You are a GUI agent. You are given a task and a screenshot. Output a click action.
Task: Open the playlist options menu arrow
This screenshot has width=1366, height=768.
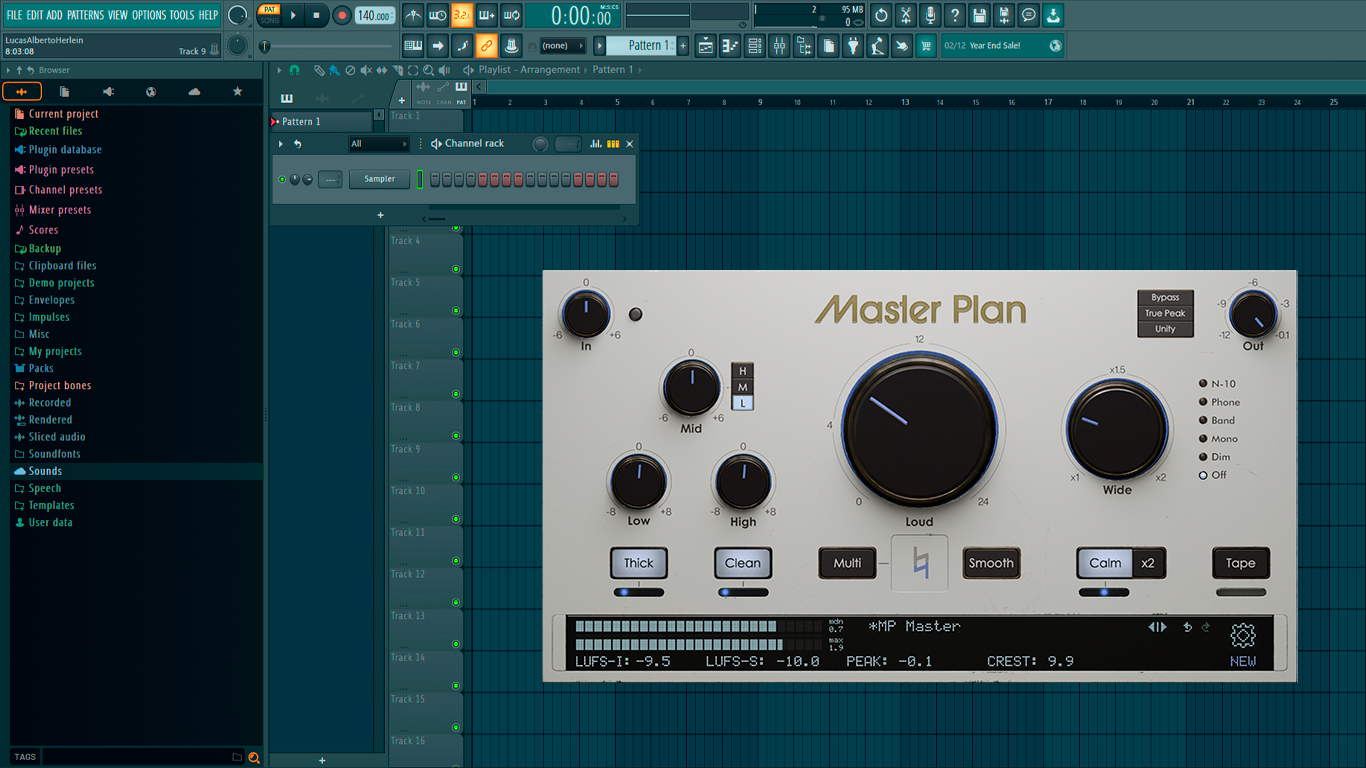click(x=279, y=70)
